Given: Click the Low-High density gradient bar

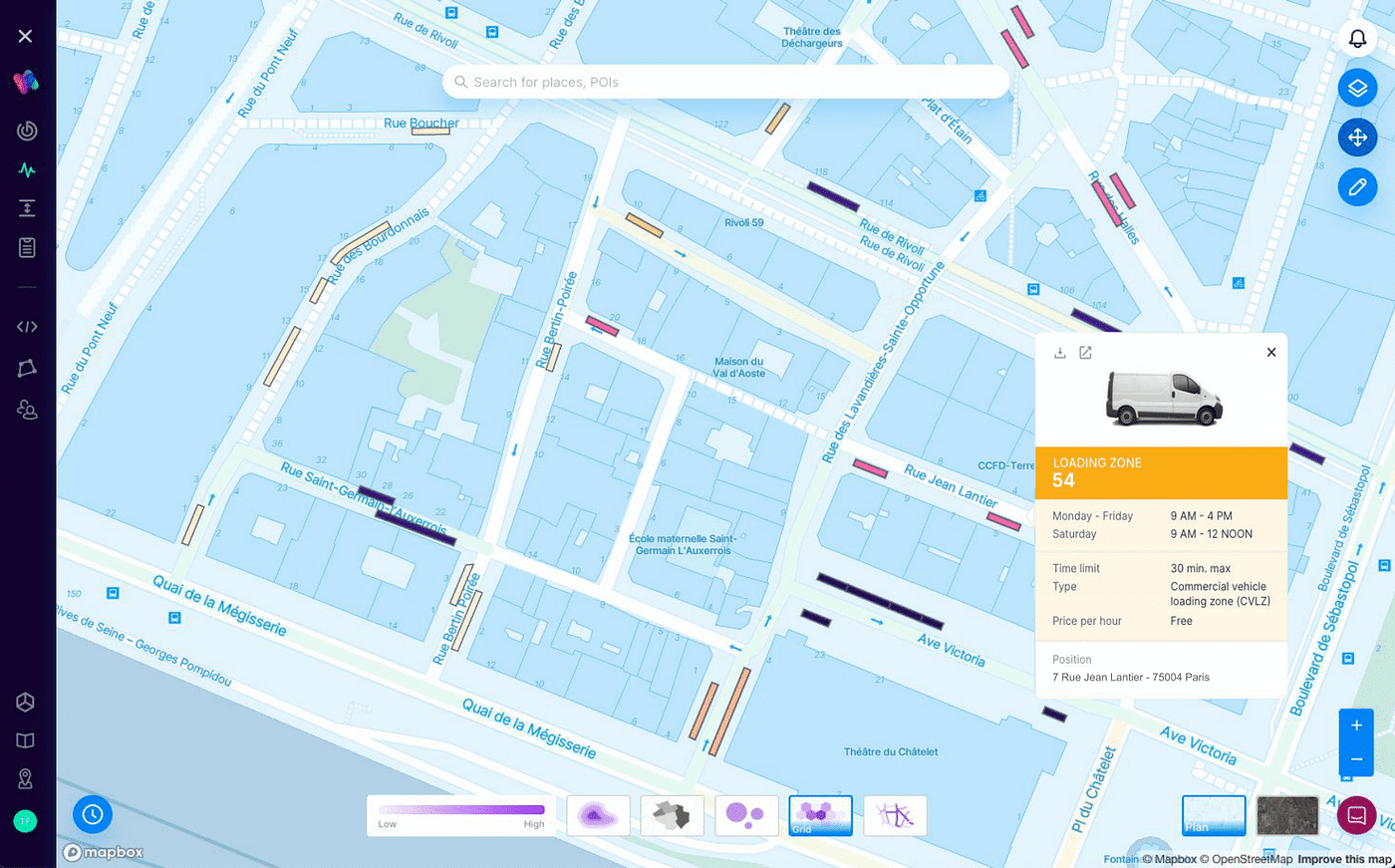Looking at the screenshot, I should 461,811.
